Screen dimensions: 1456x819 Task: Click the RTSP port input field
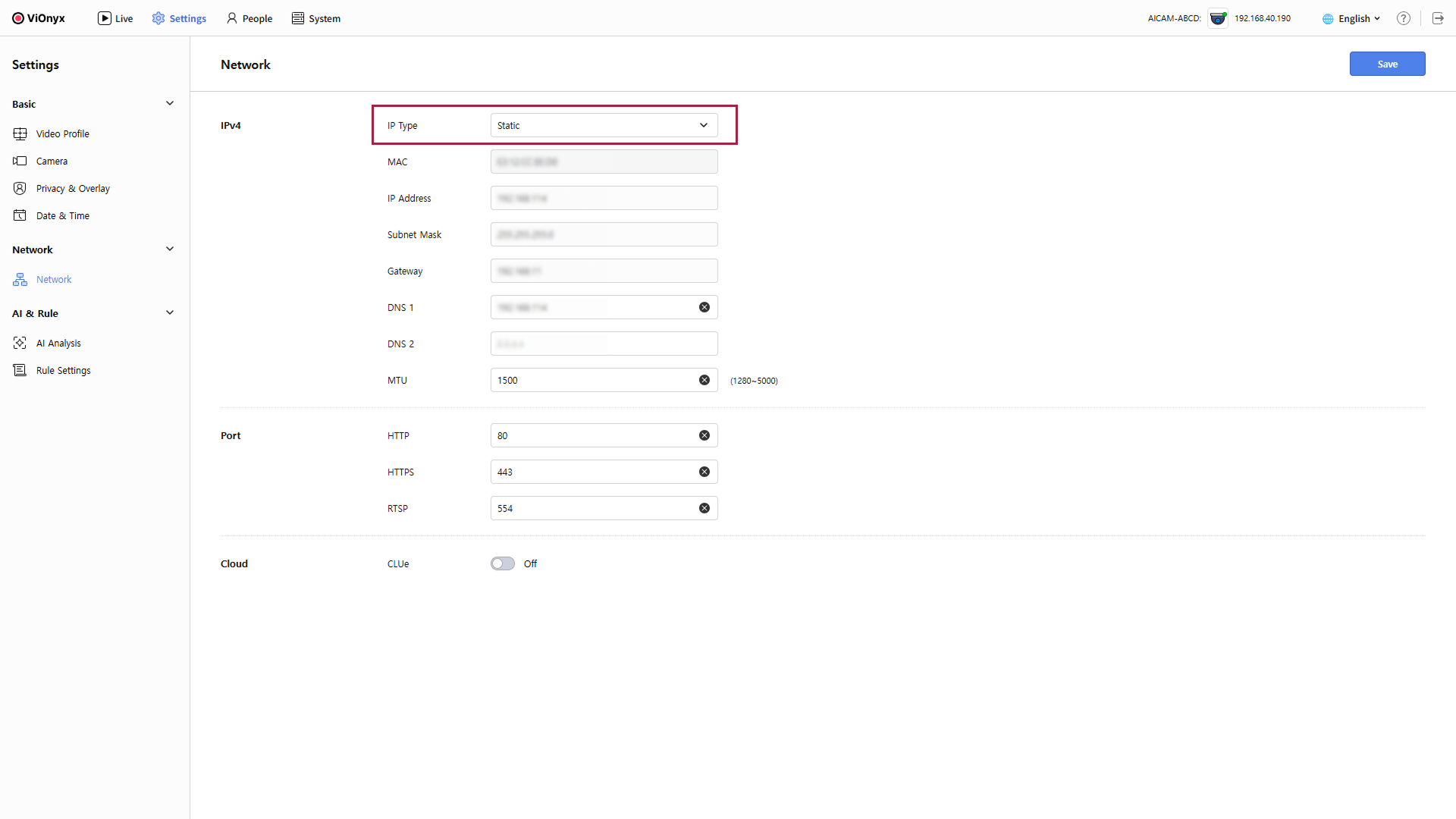click(591, 509)
